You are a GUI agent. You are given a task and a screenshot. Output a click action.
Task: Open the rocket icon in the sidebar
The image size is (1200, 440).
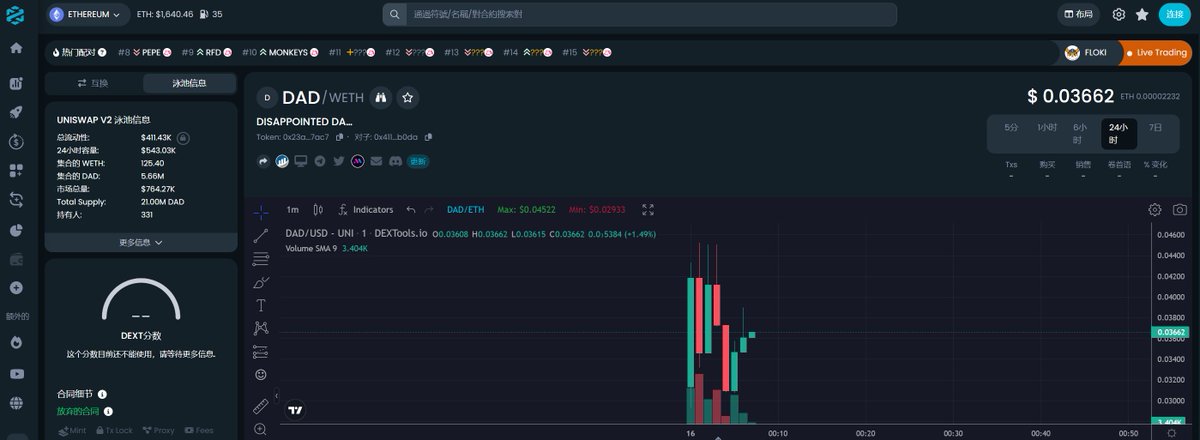(x=16, y=113)
